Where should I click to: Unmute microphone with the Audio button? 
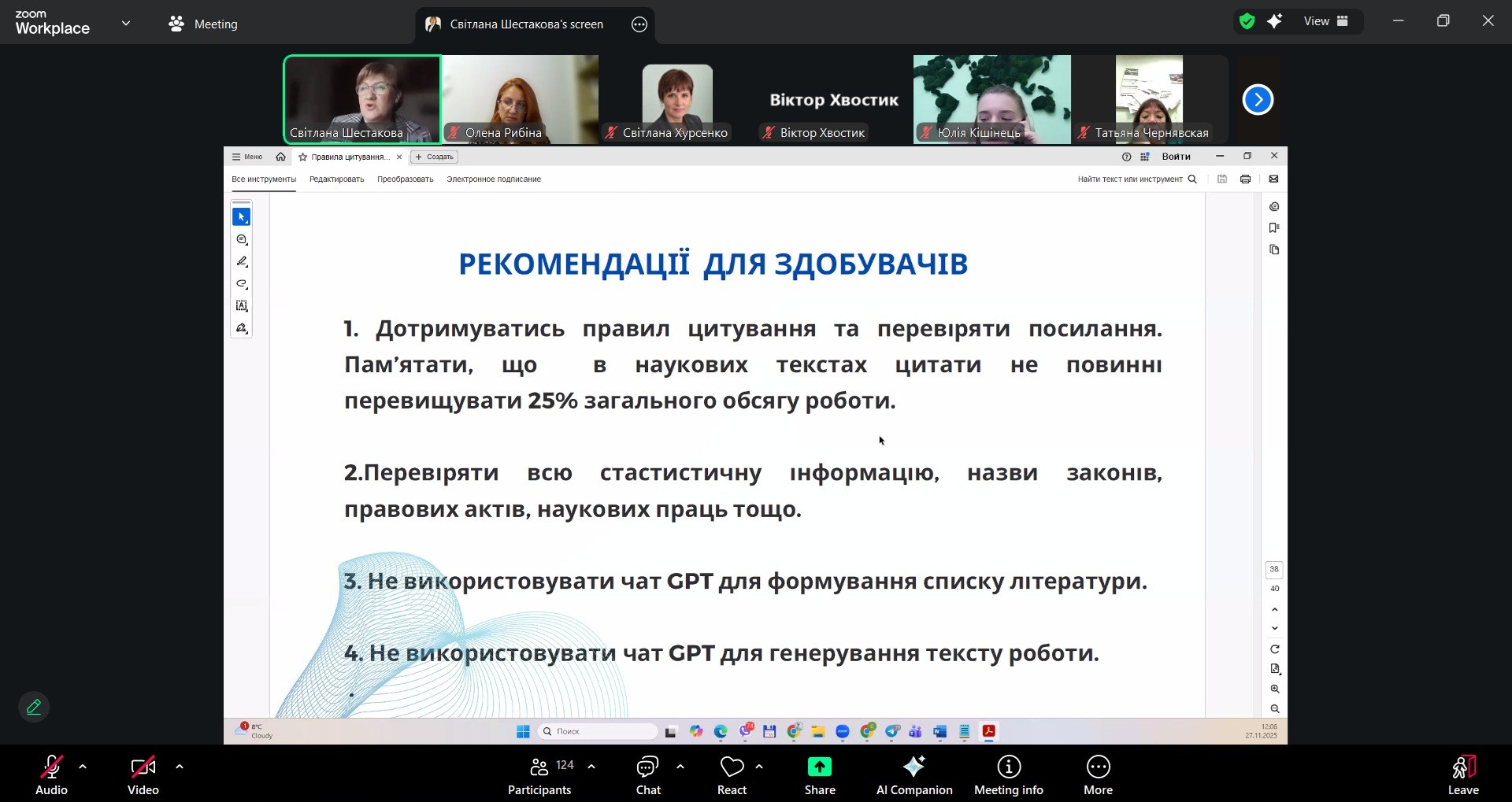51,774
